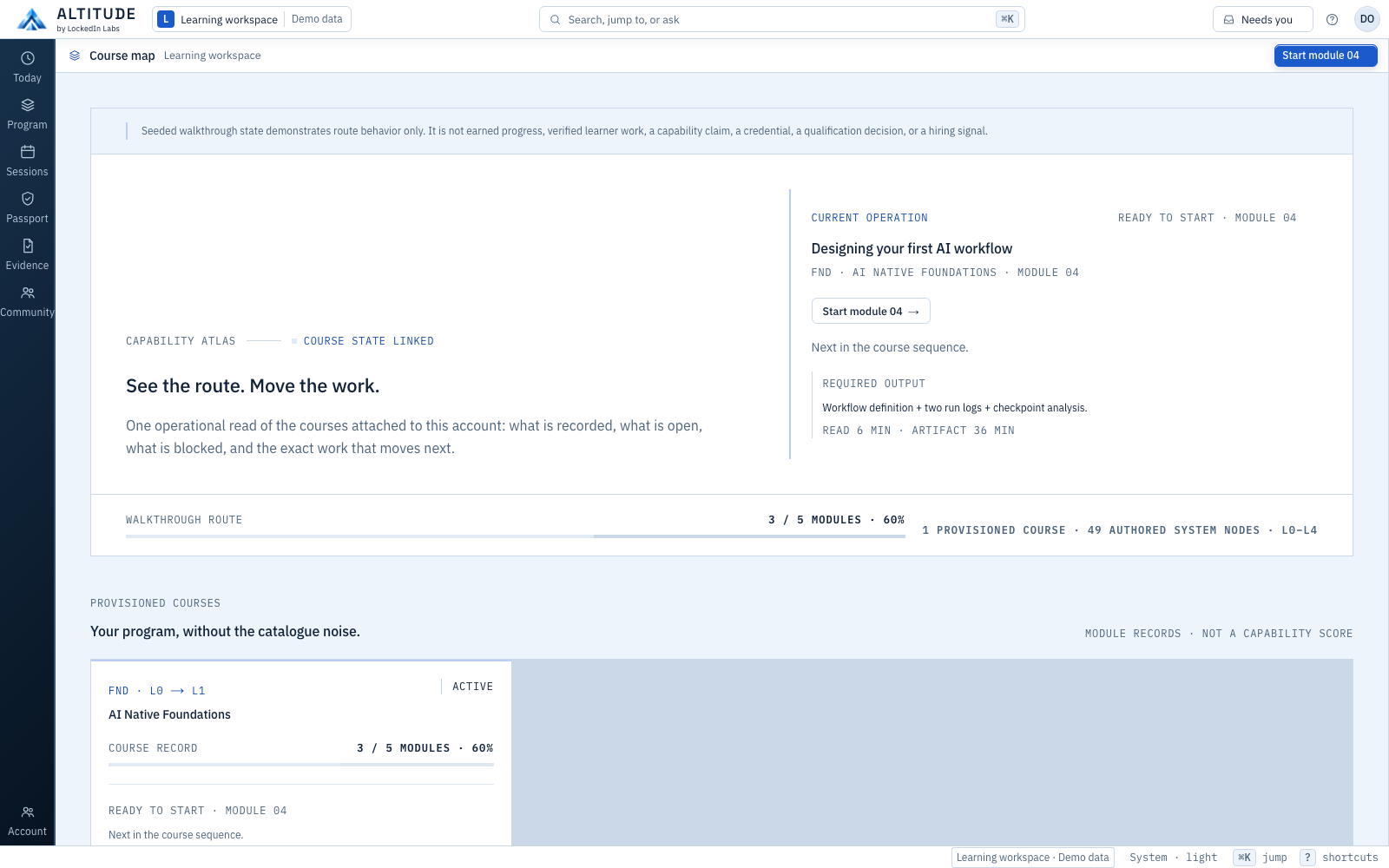Click Start module 04 arrow button in Current Operation

coord(870,312)
